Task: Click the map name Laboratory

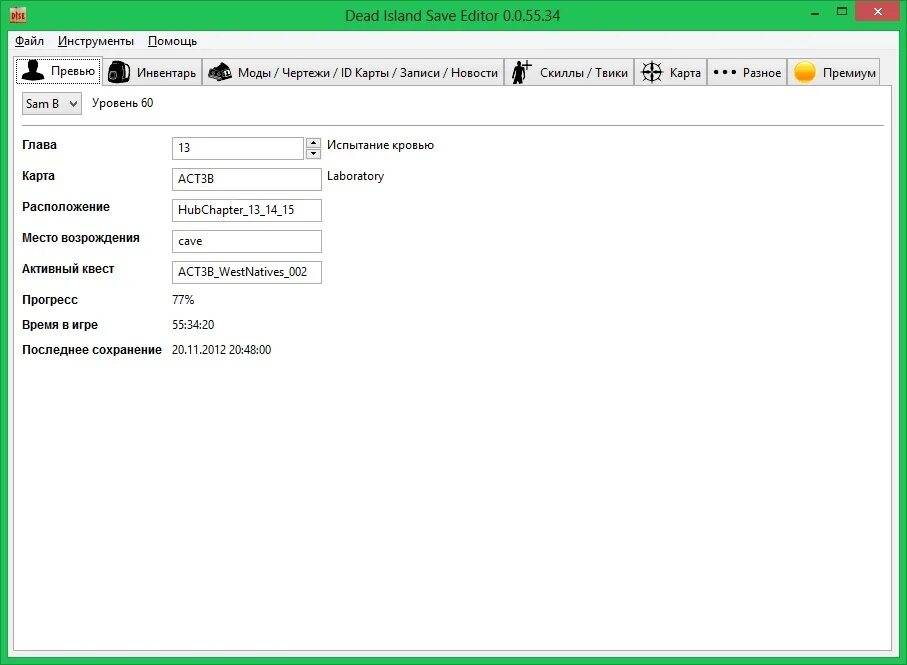Action: tap(355, 176)
